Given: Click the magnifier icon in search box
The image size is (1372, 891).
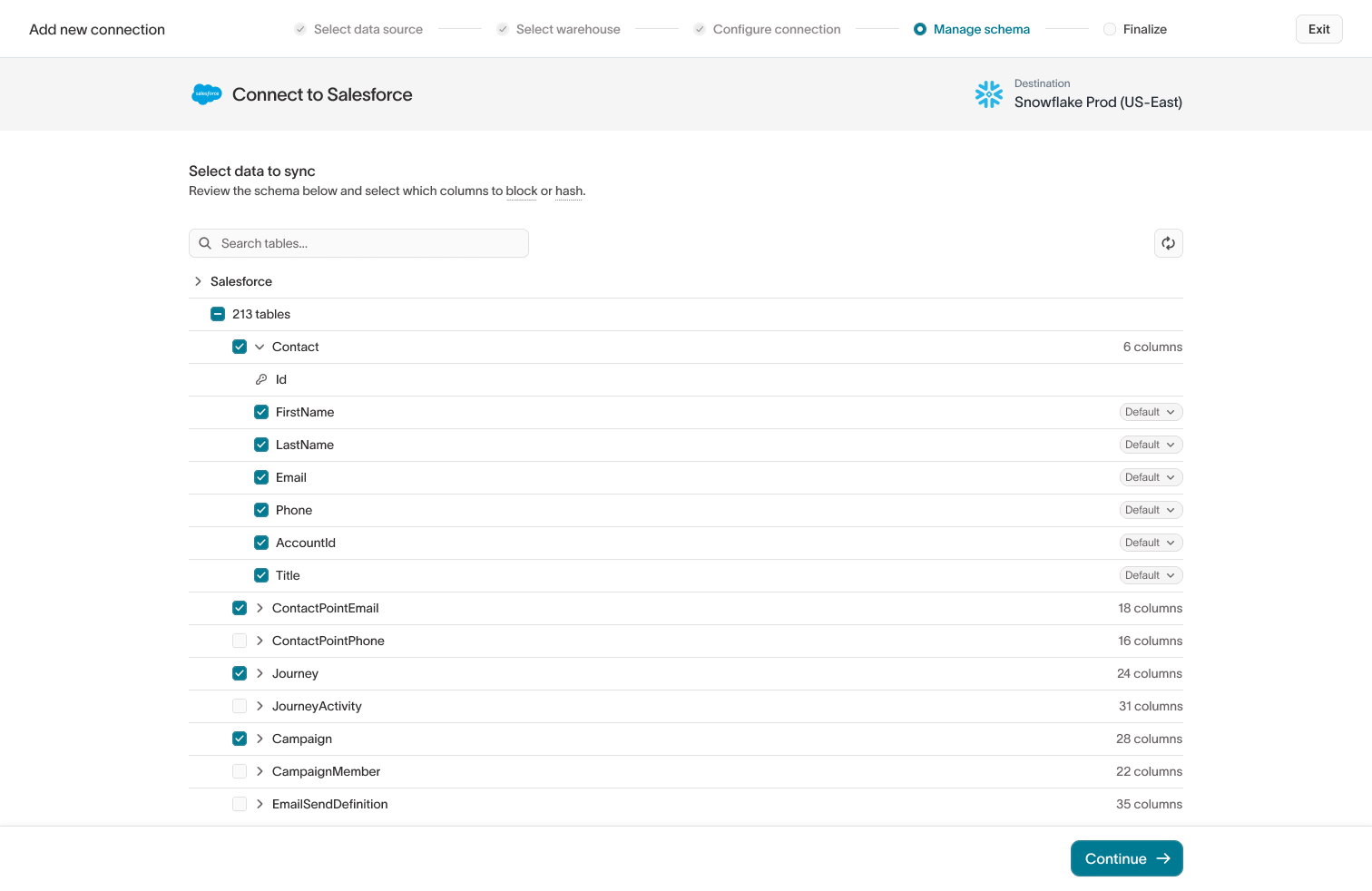Looking at the screenshot, I should tap(205, 243).
